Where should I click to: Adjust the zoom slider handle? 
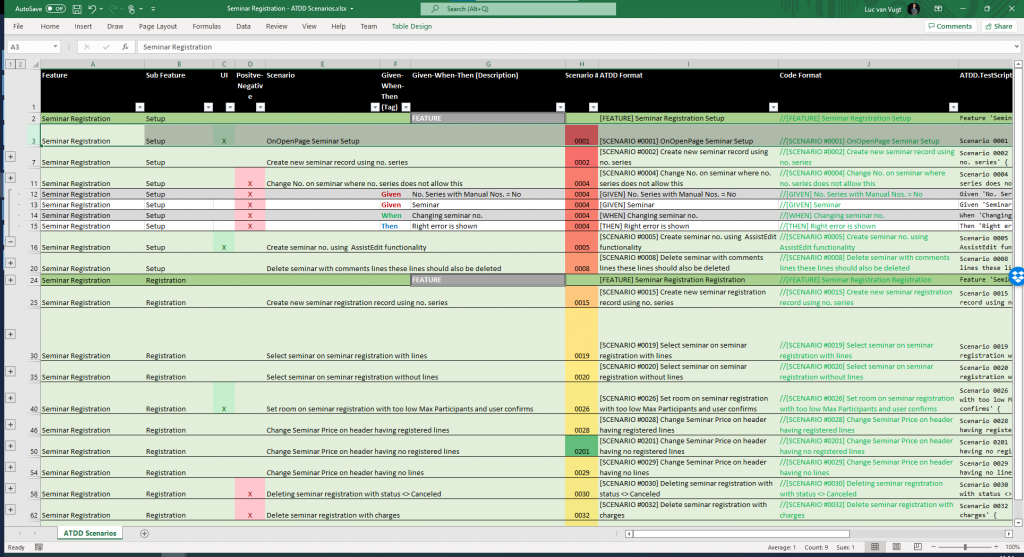pyautogui.click(x=965, y=547)
